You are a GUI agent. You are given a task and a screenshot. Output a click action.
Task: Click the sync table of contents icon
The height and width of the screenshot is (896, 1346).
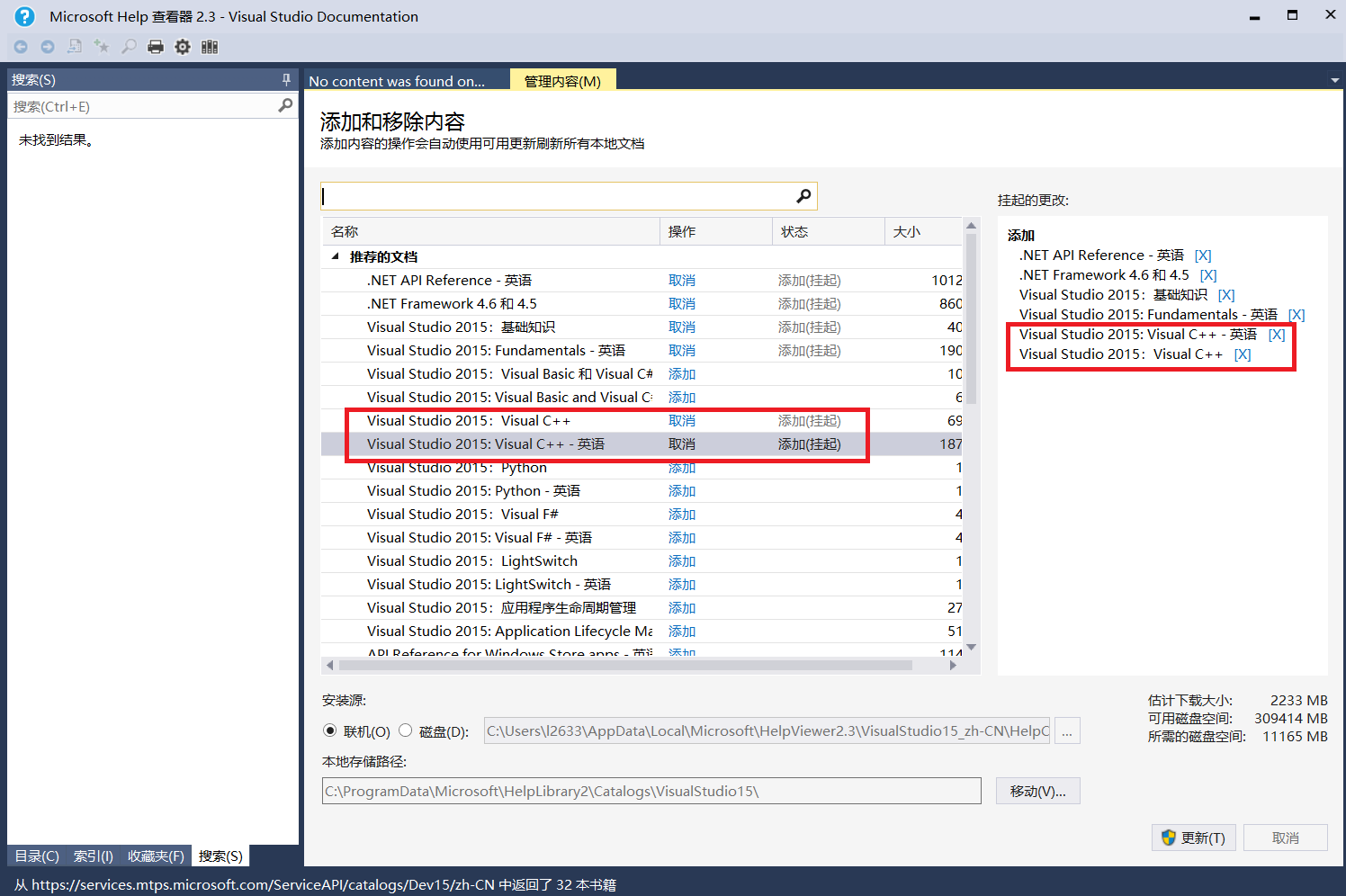pyautogui.click(x=75, y=47)
